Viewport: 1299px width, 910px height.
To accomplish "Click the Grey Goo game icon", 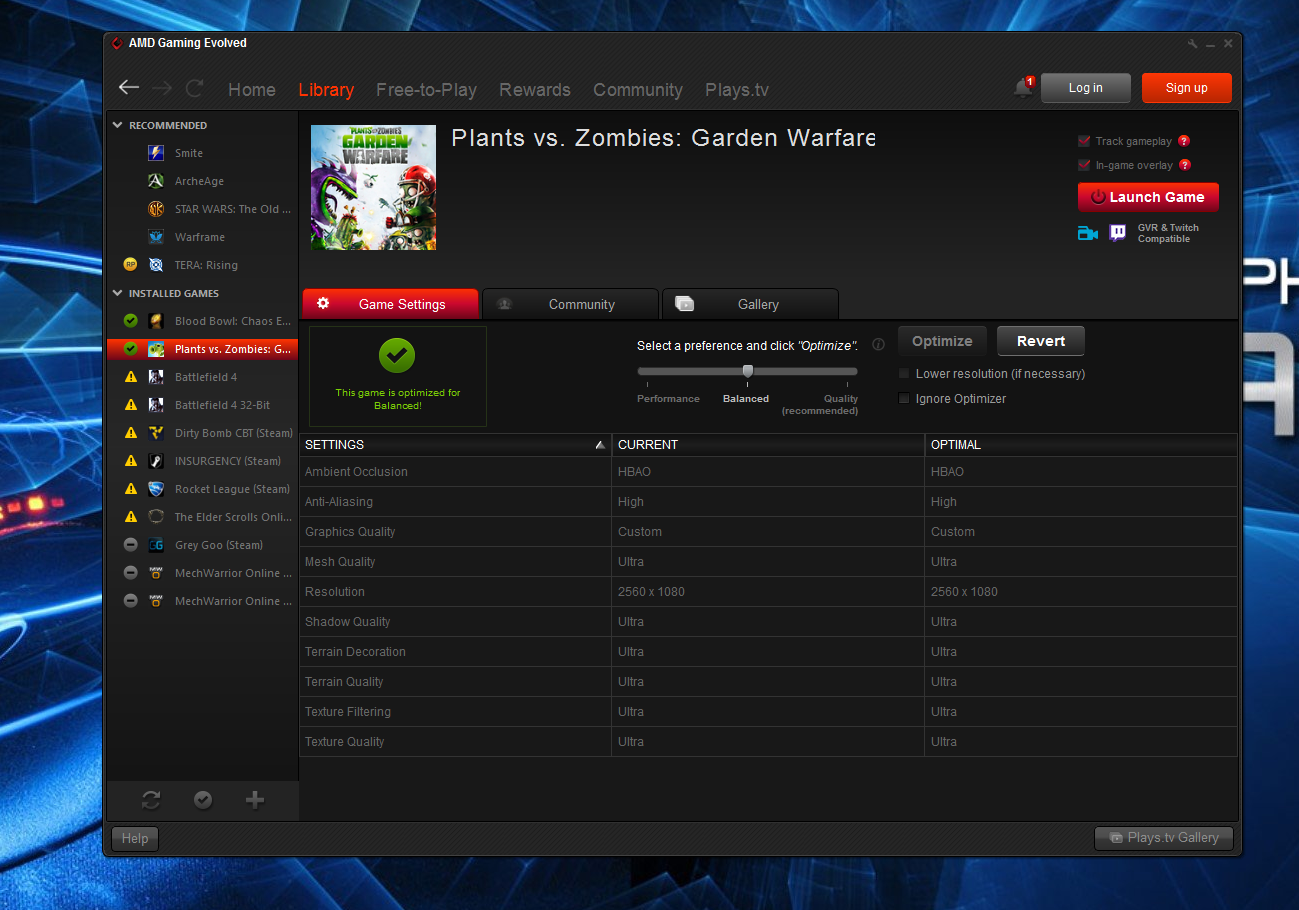I will pyautogui.click(x=156, y=545).
